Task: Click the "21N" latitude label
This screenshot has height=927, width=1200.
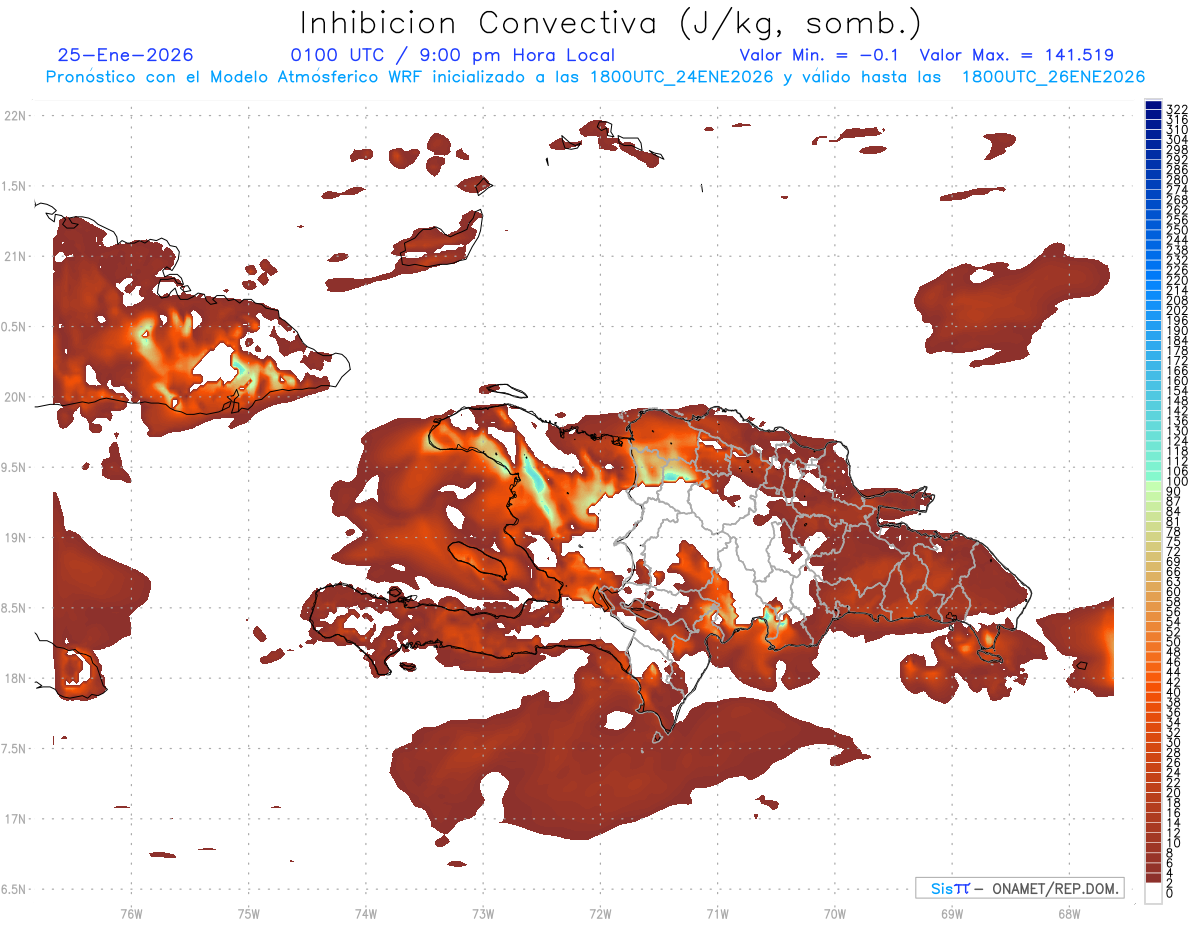Action: point(14,257)
